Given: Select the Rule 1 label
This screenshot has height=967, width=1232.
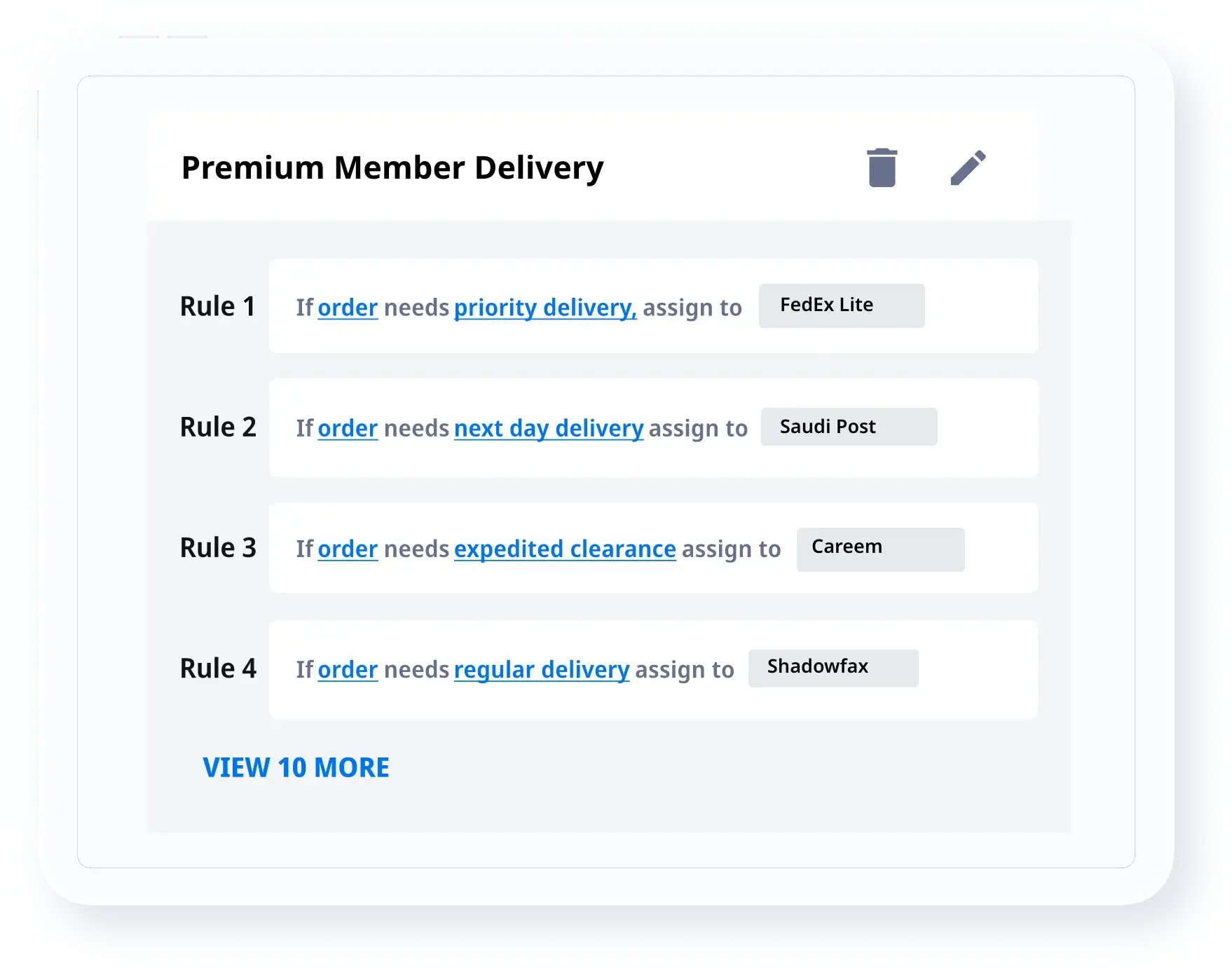Looking at the screenshot, I should pyautogui.click(x=217, y=306).
